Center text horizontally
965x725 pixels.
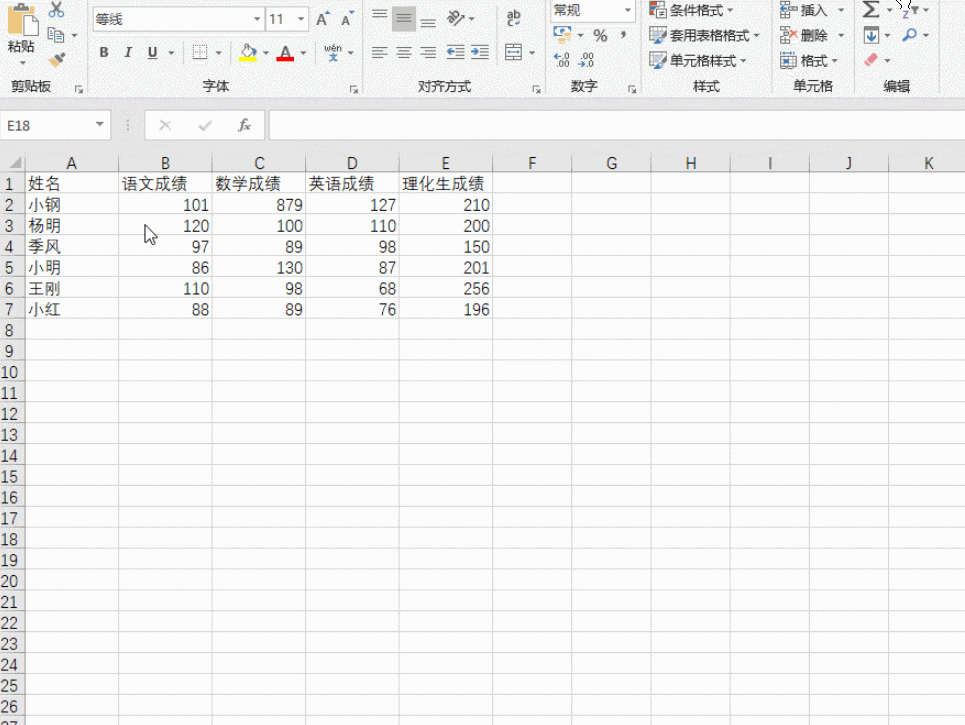point(404,53)
